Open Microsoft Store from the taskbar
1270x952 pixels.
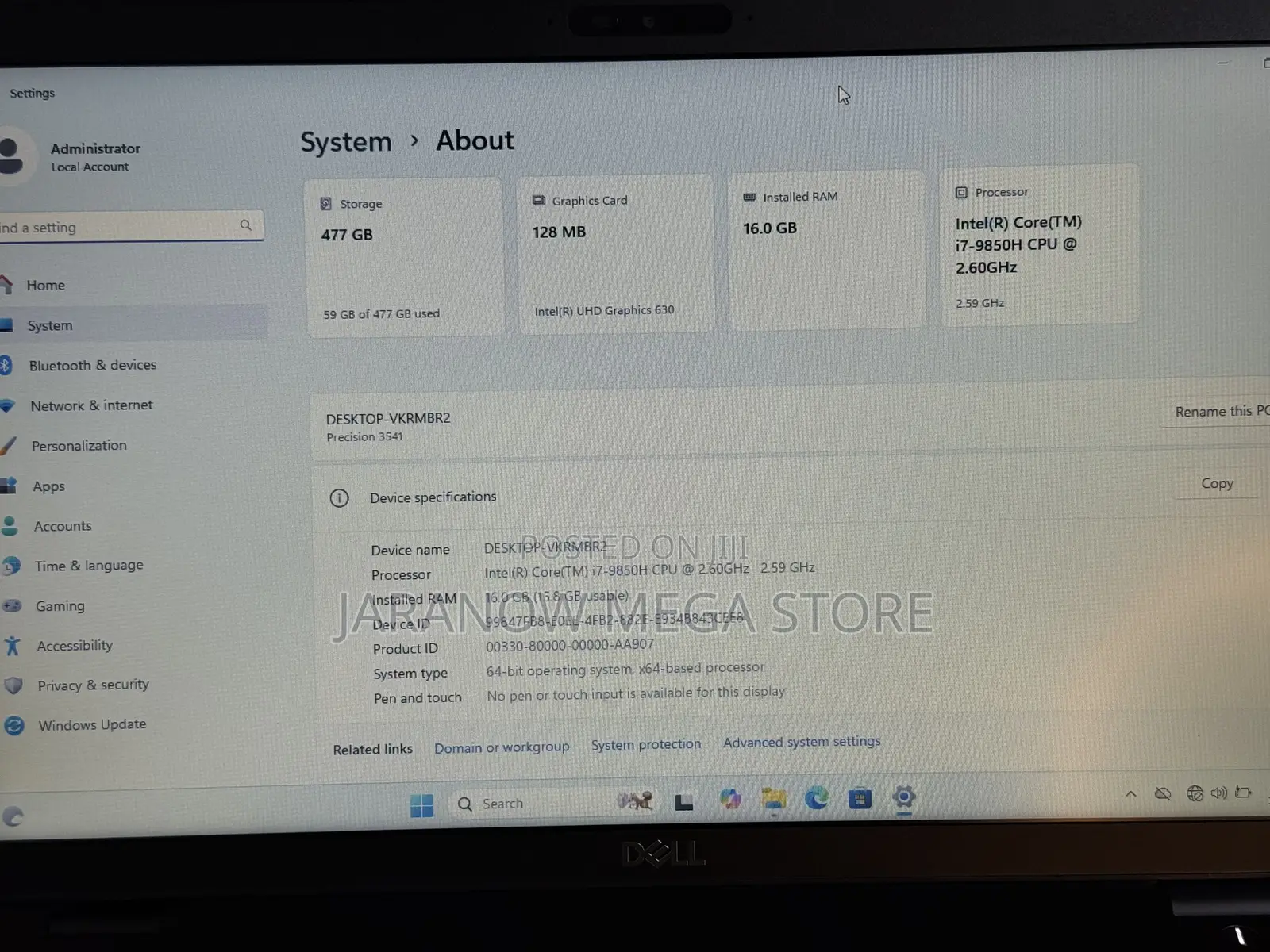tap(860, 798)
